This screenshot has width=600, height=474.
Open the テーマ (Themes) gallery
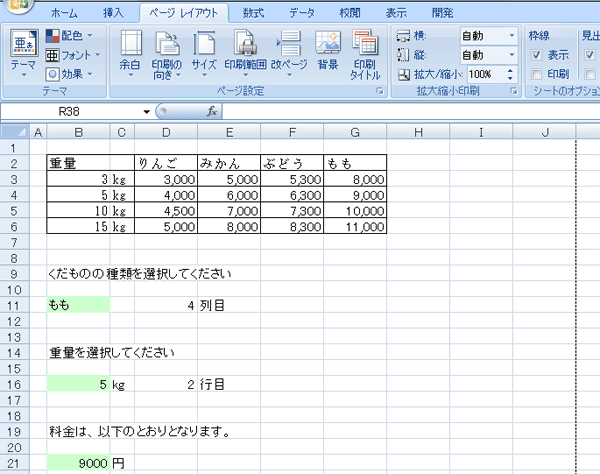click(x=22, y=51)
